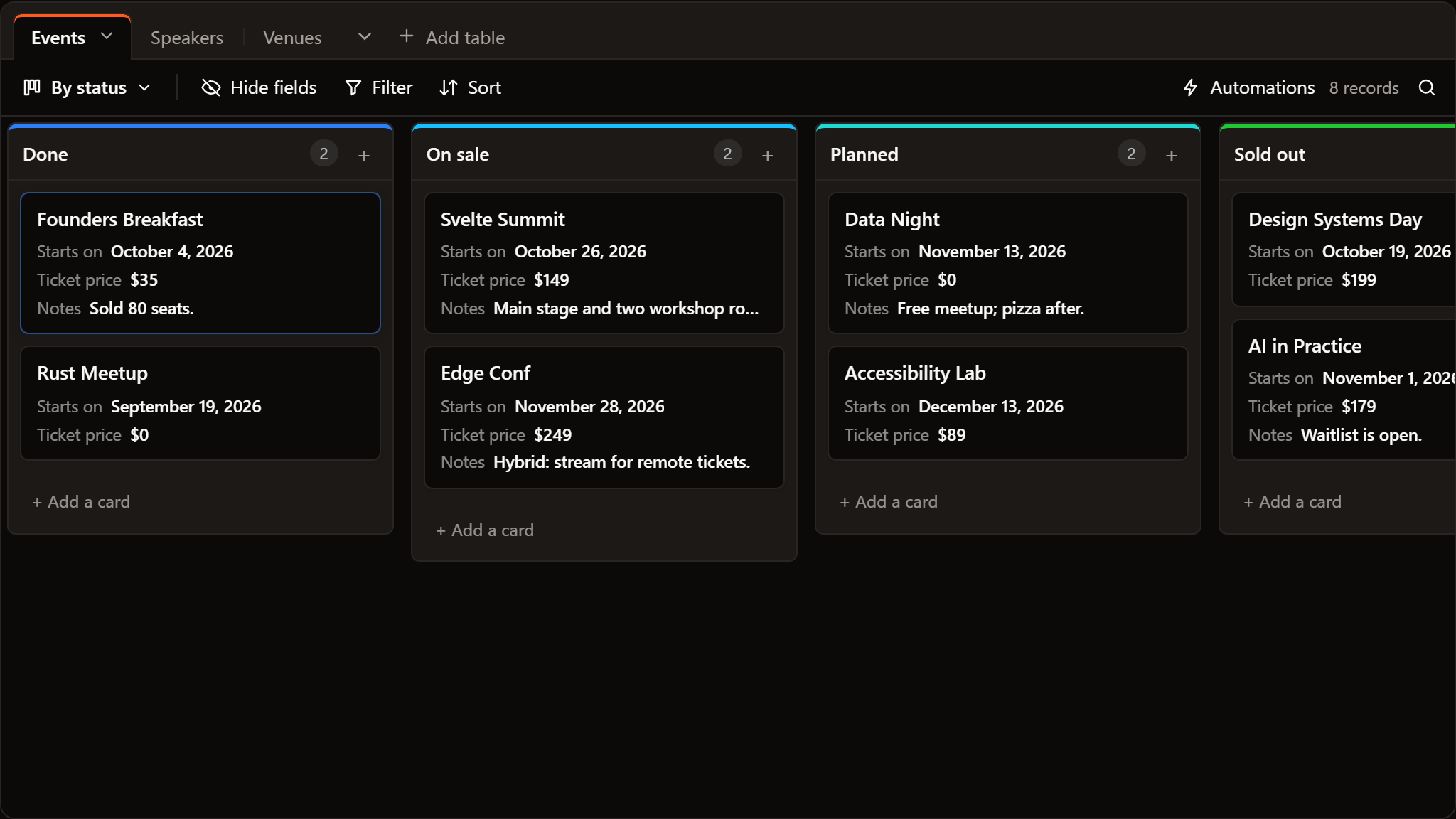Click the 8 records count label
This screenshot has height=819, width=1456.
coord(1364,88)
